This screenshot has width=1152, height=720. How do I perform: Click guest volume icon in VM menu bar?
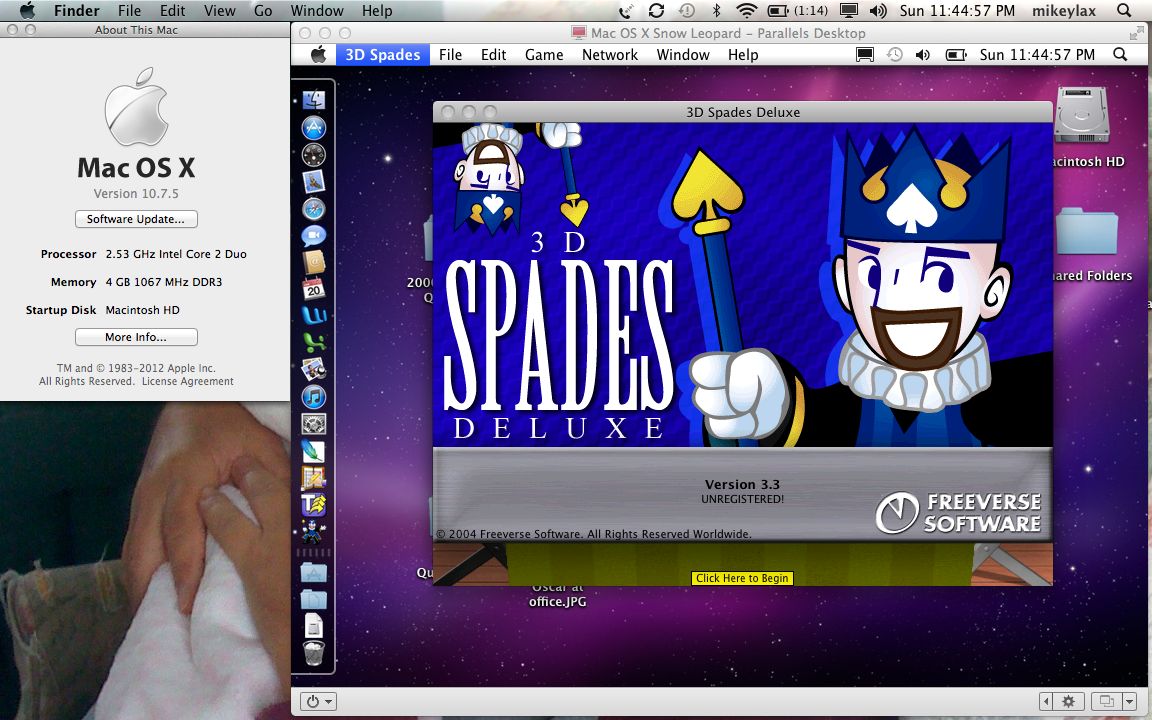923,55
